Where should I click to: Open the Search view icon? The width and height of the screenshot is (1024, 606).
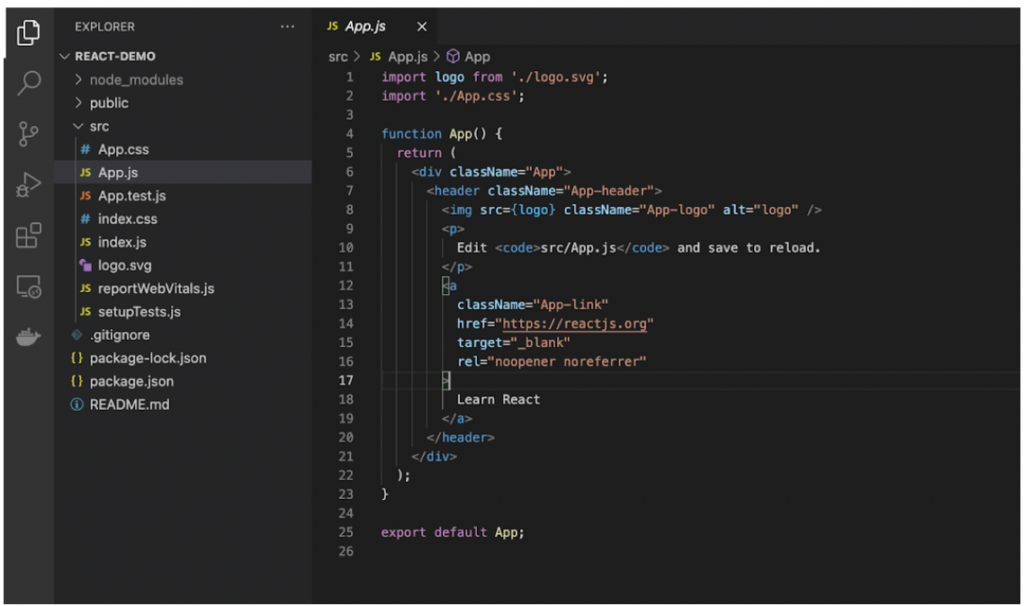28,83
